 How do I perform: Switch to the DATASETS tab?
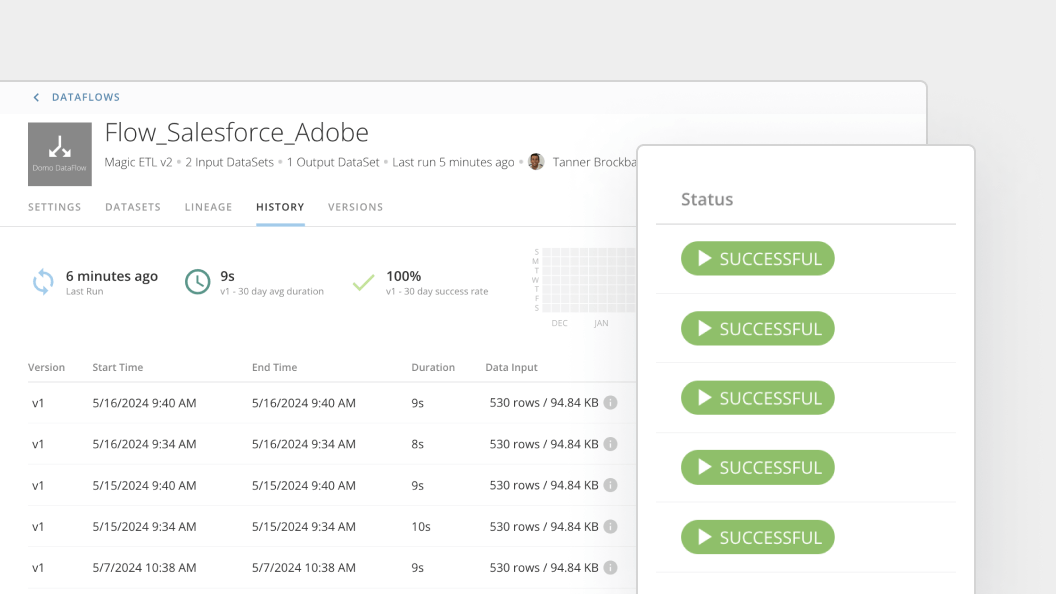133,207
